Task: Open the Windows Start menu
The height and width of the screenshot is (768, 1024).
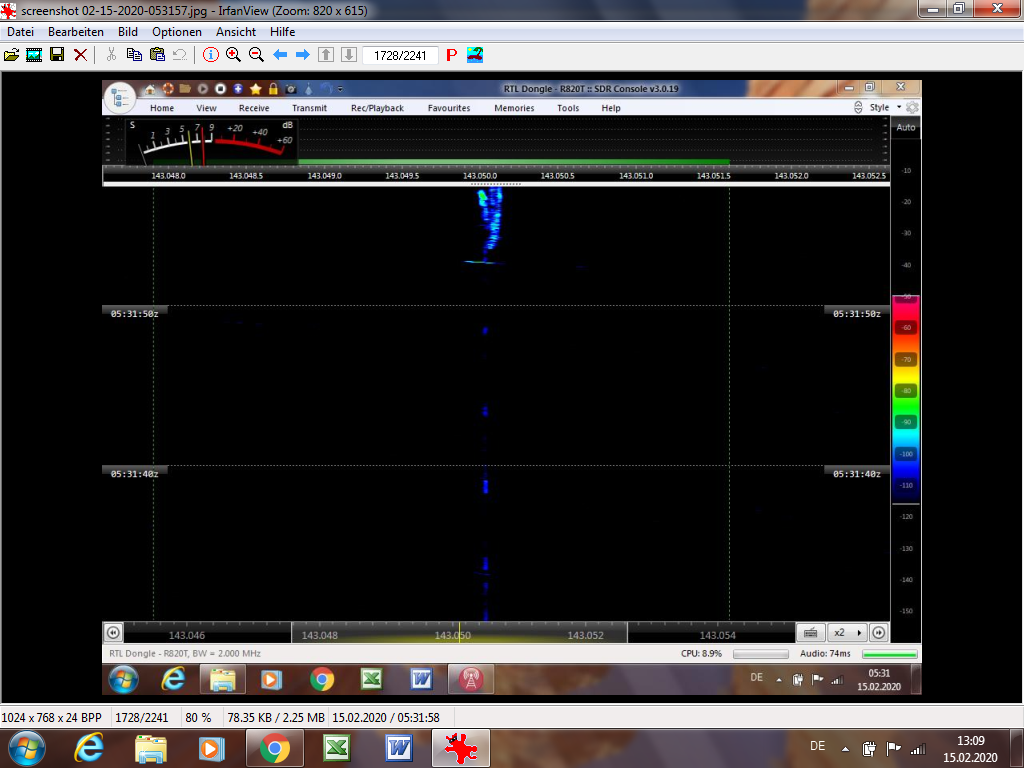Action: coord(27,748)
